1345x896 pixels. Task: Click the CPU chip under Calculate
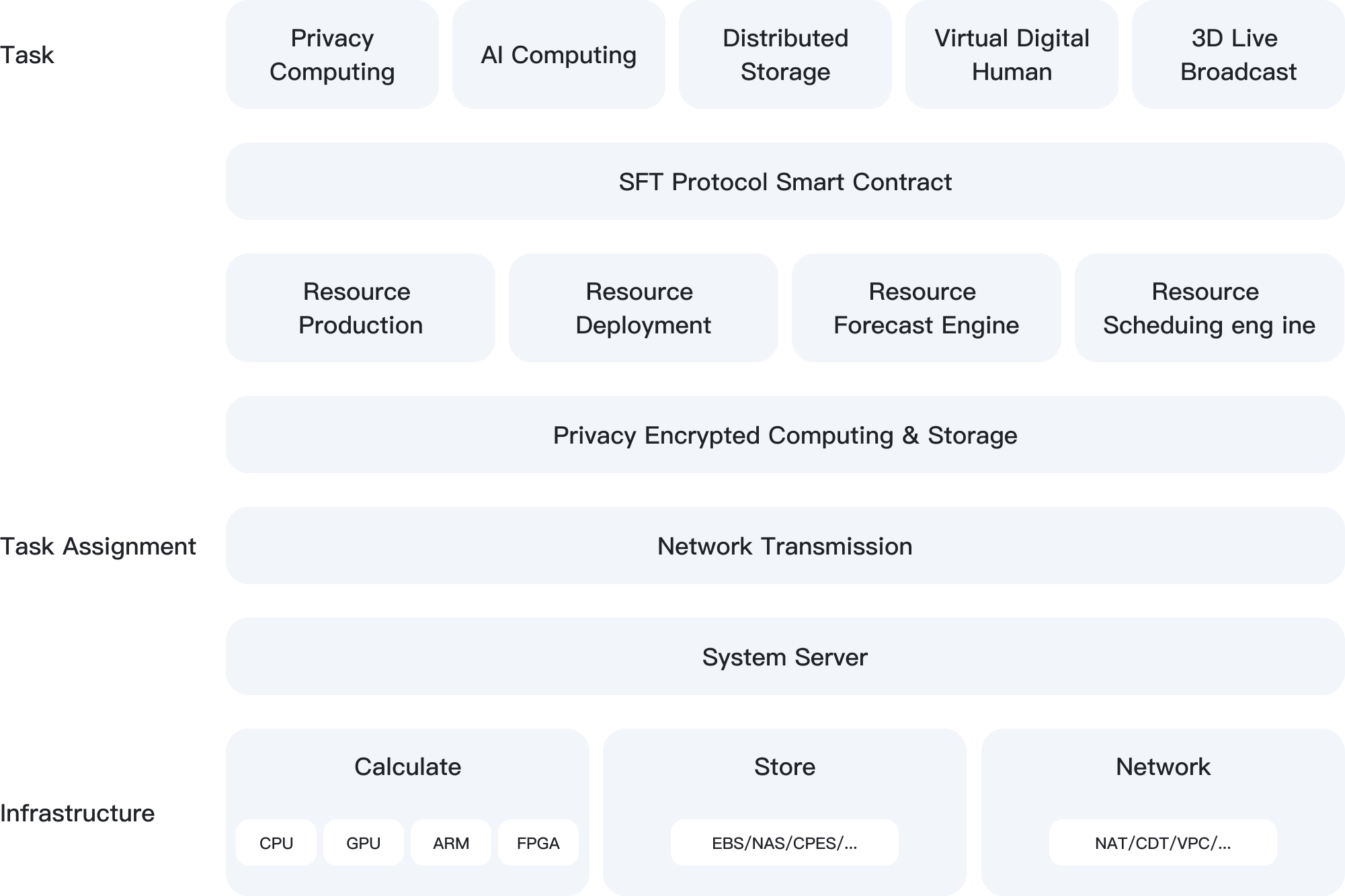(276, 843)
